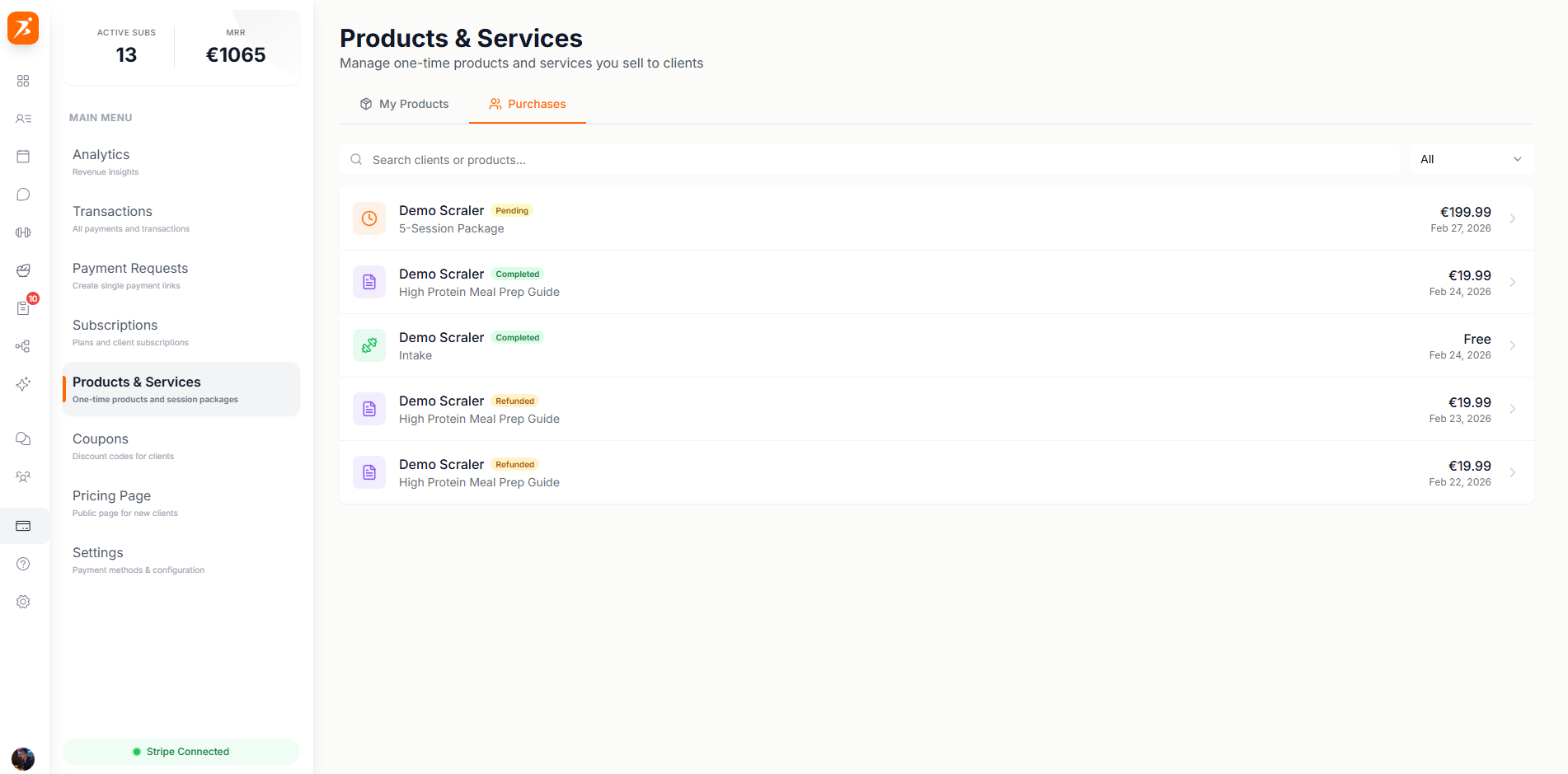Viewport: 1568px width, 774px height.
Task: Open the clients section from the sidebar
Action: point(23,119)
